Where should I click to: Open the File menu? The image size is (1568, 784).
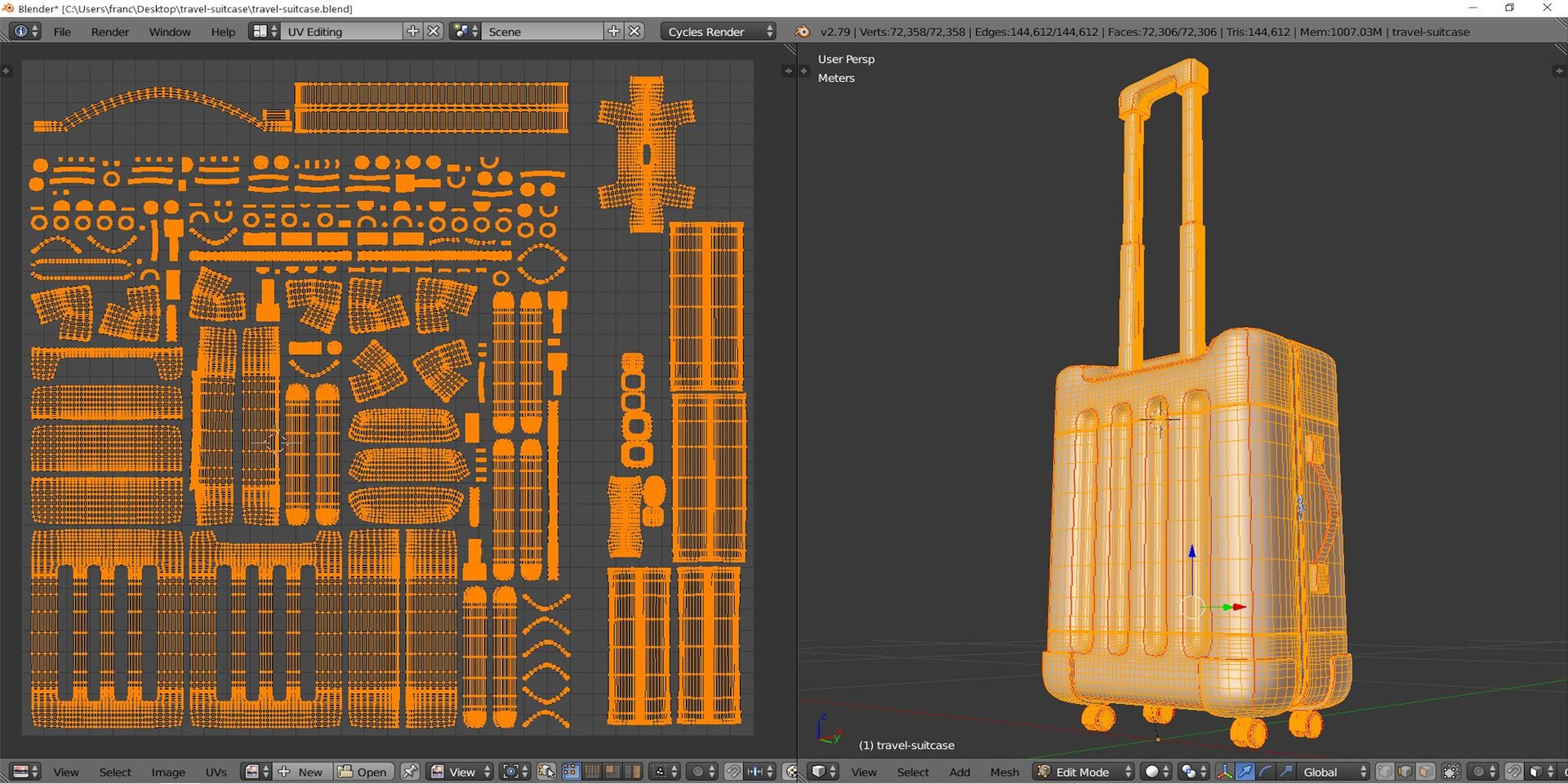(x=62, y=32)
